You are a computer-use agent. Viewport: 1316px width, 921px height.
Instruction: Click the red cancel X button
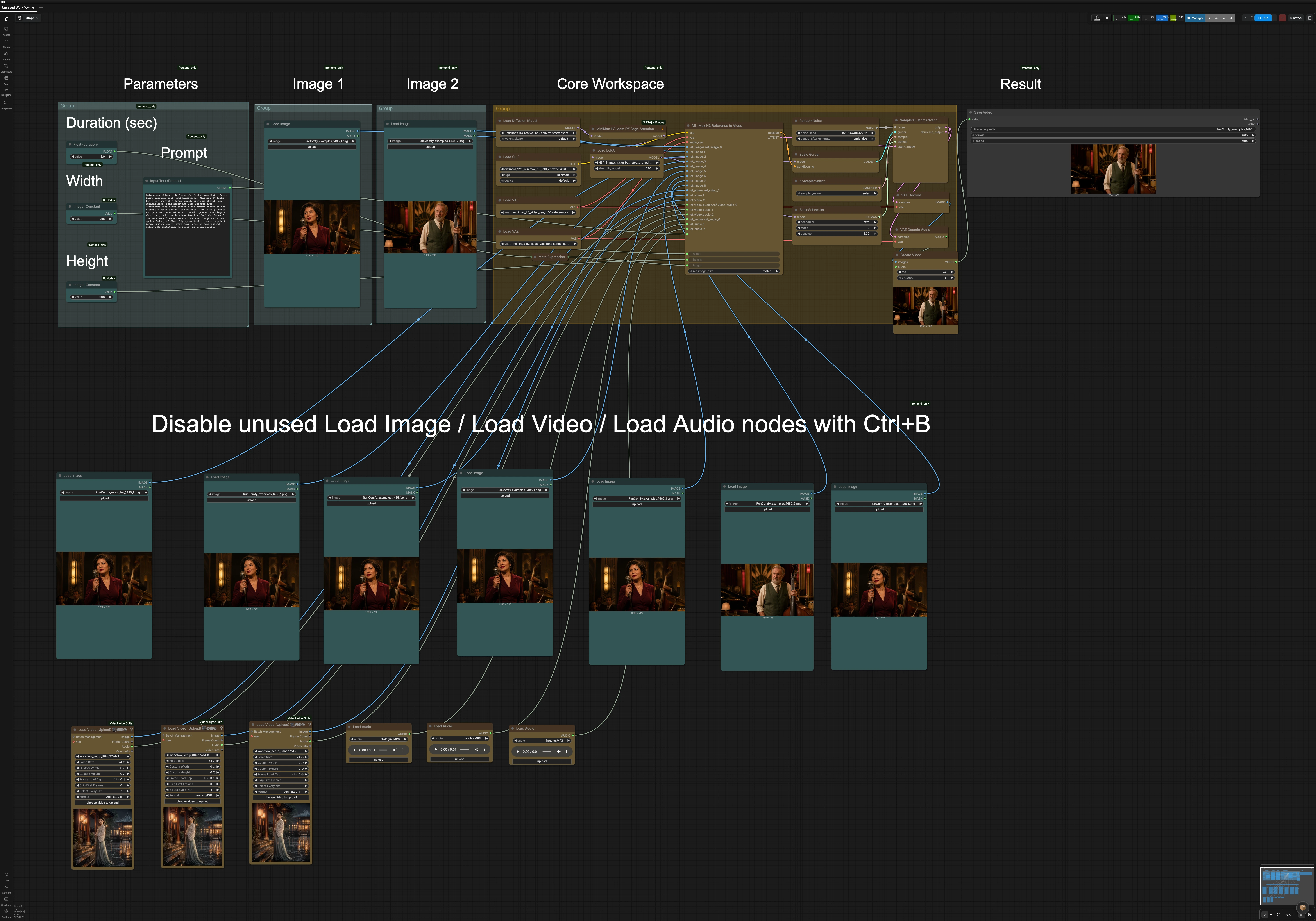tap(1282, 18)
